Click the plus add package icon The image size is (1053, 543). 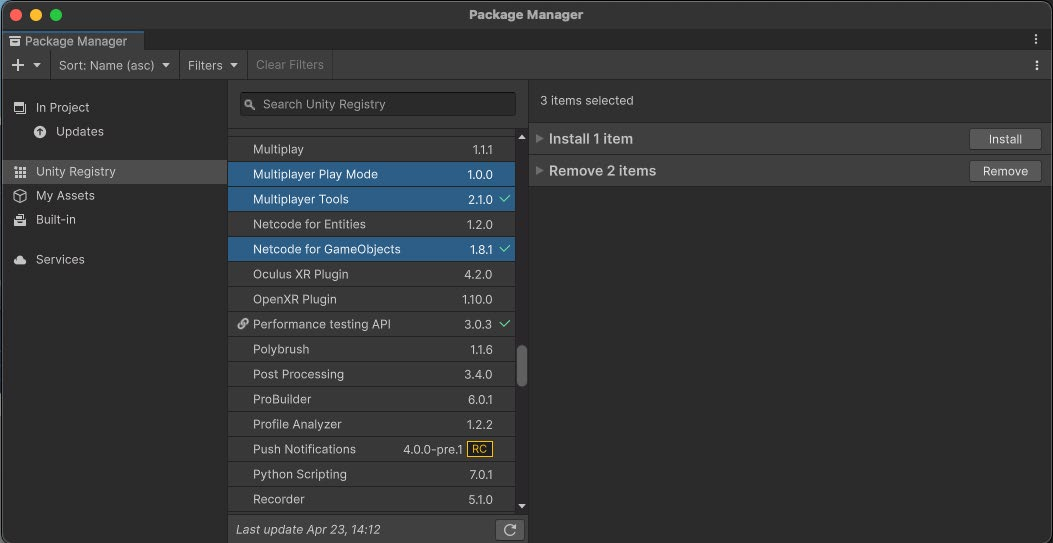18,65
